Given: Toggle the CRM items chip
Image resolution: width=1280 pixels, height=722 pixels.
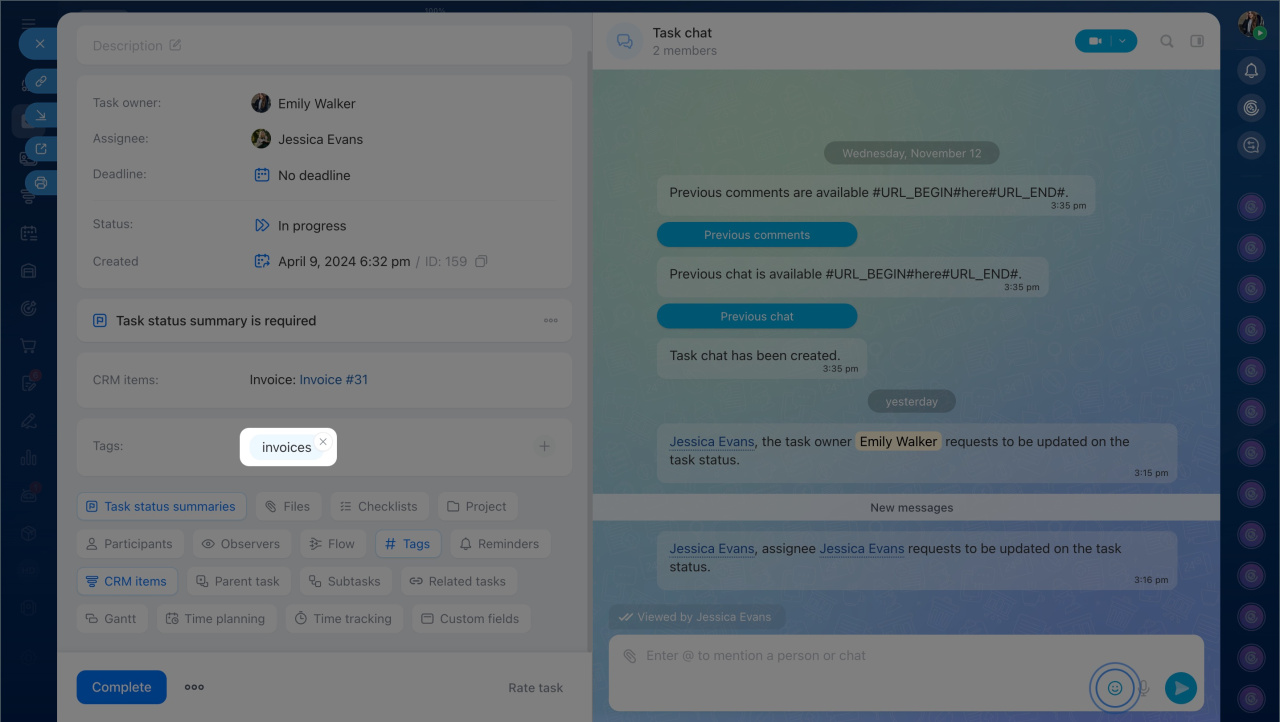Looking at the screenshot, I should coord(127,581).
